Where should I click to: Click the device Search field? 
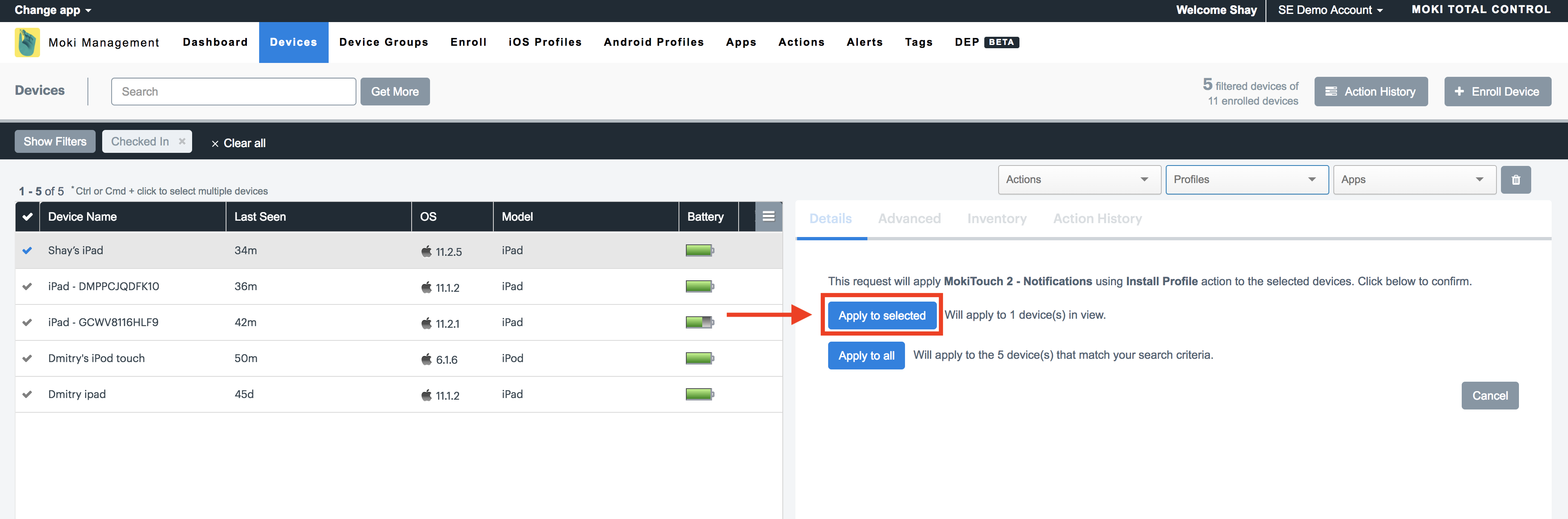click(x=233, y=92)
